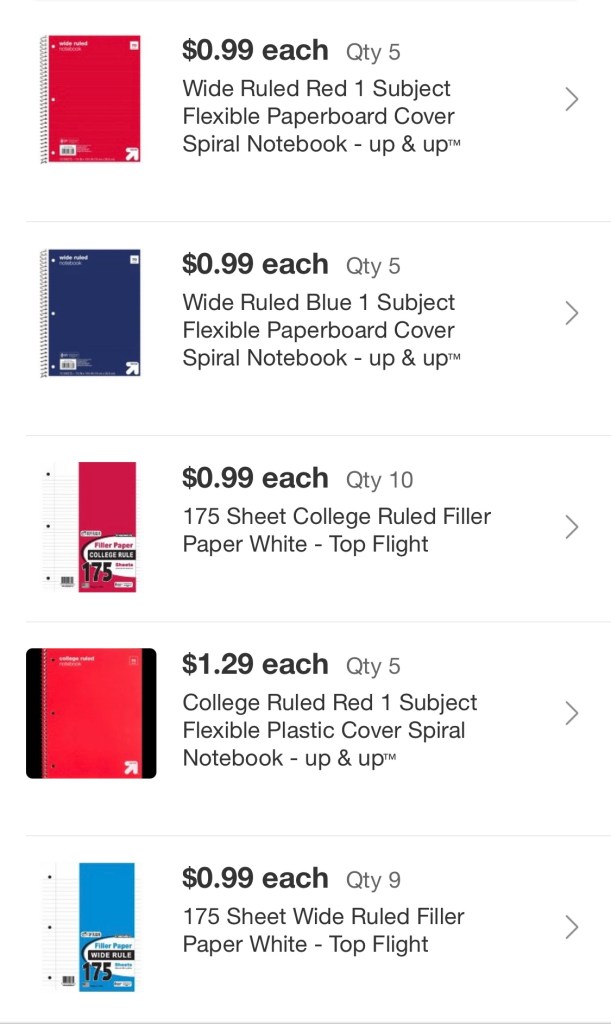Click chevron beside 175 Sheet Wide Ruled Filler Paper

[572, 927]
